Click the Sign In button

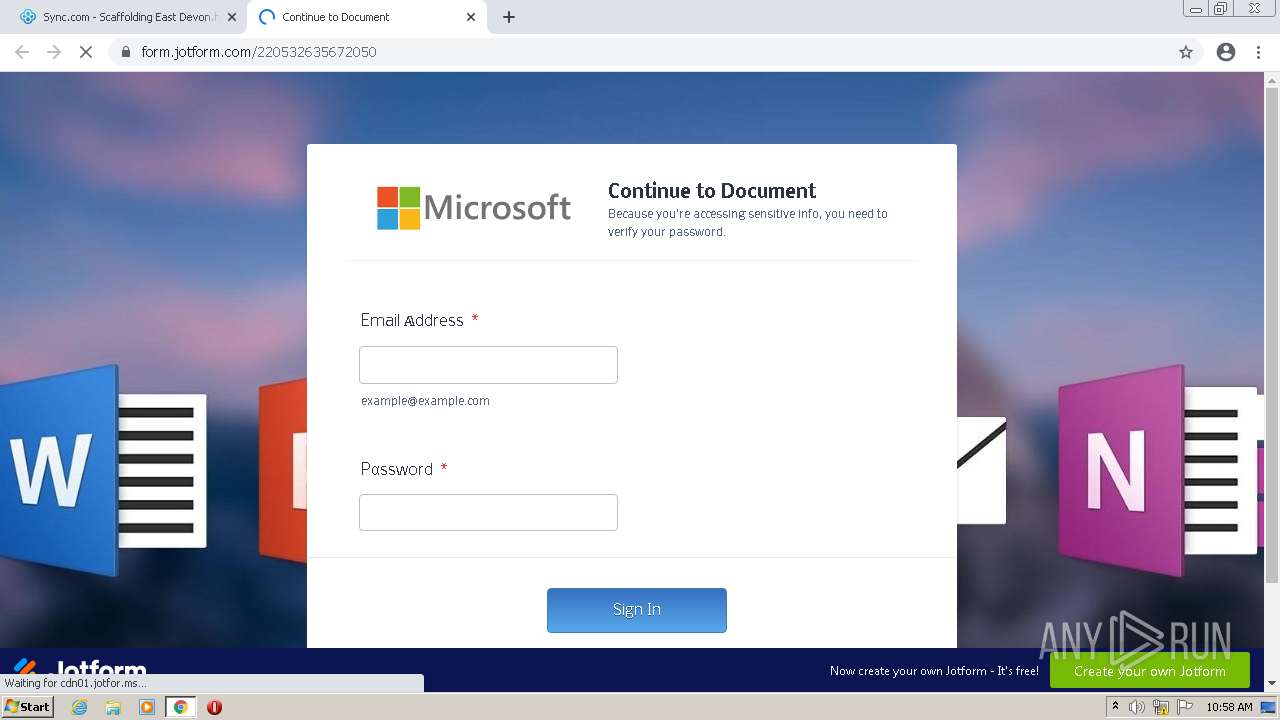(637, 610)
